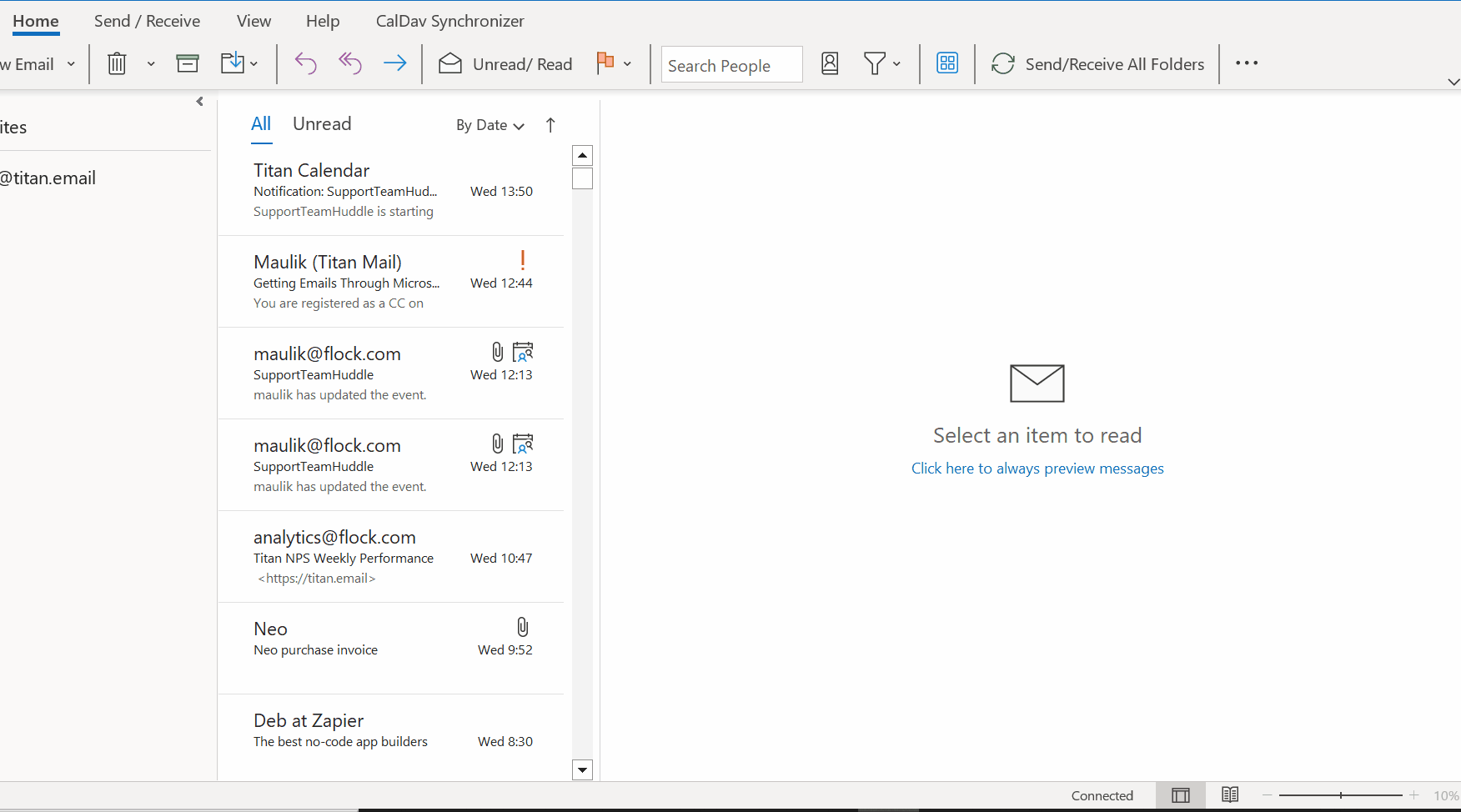
Task: Click the Reply arrow icon
Action: coord(305,63)
